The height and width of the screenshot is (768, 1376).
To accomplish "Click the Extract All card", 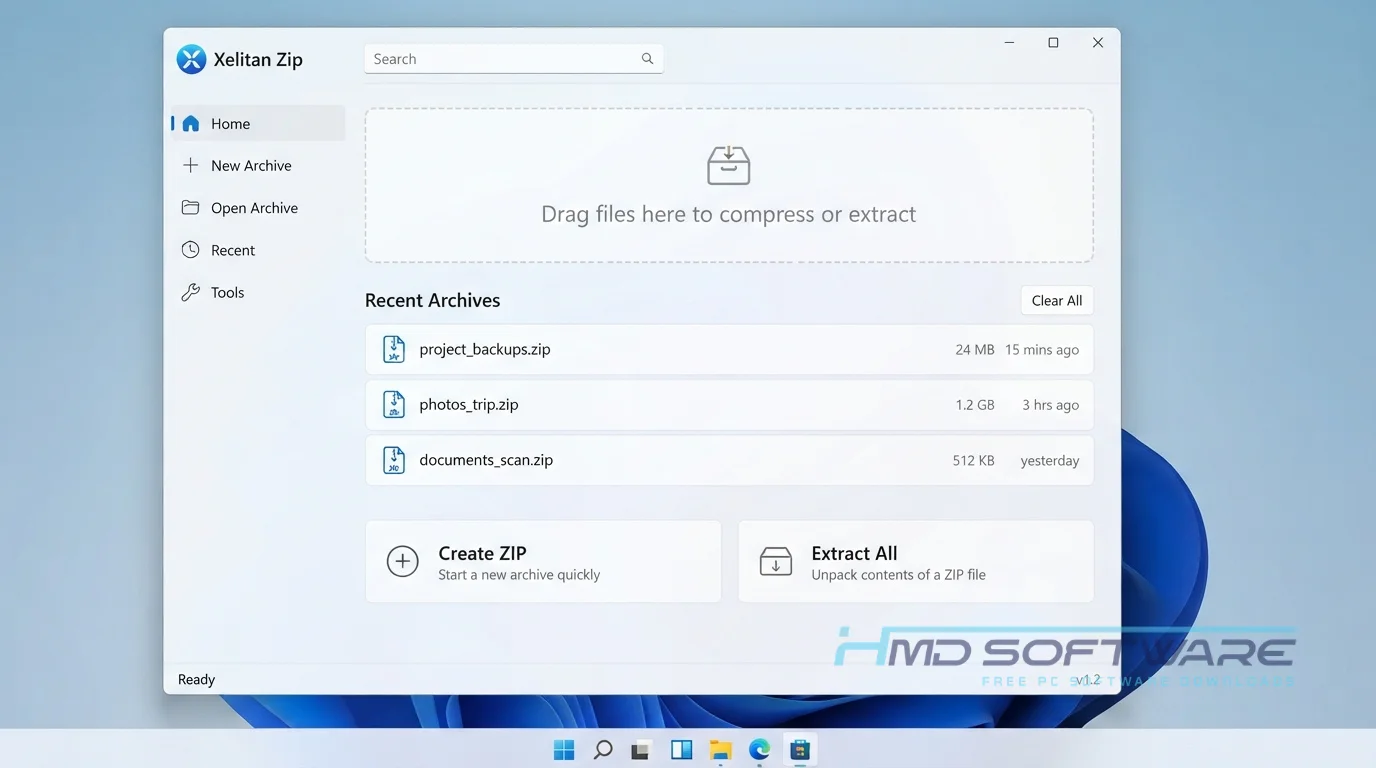I will (916, 561).
